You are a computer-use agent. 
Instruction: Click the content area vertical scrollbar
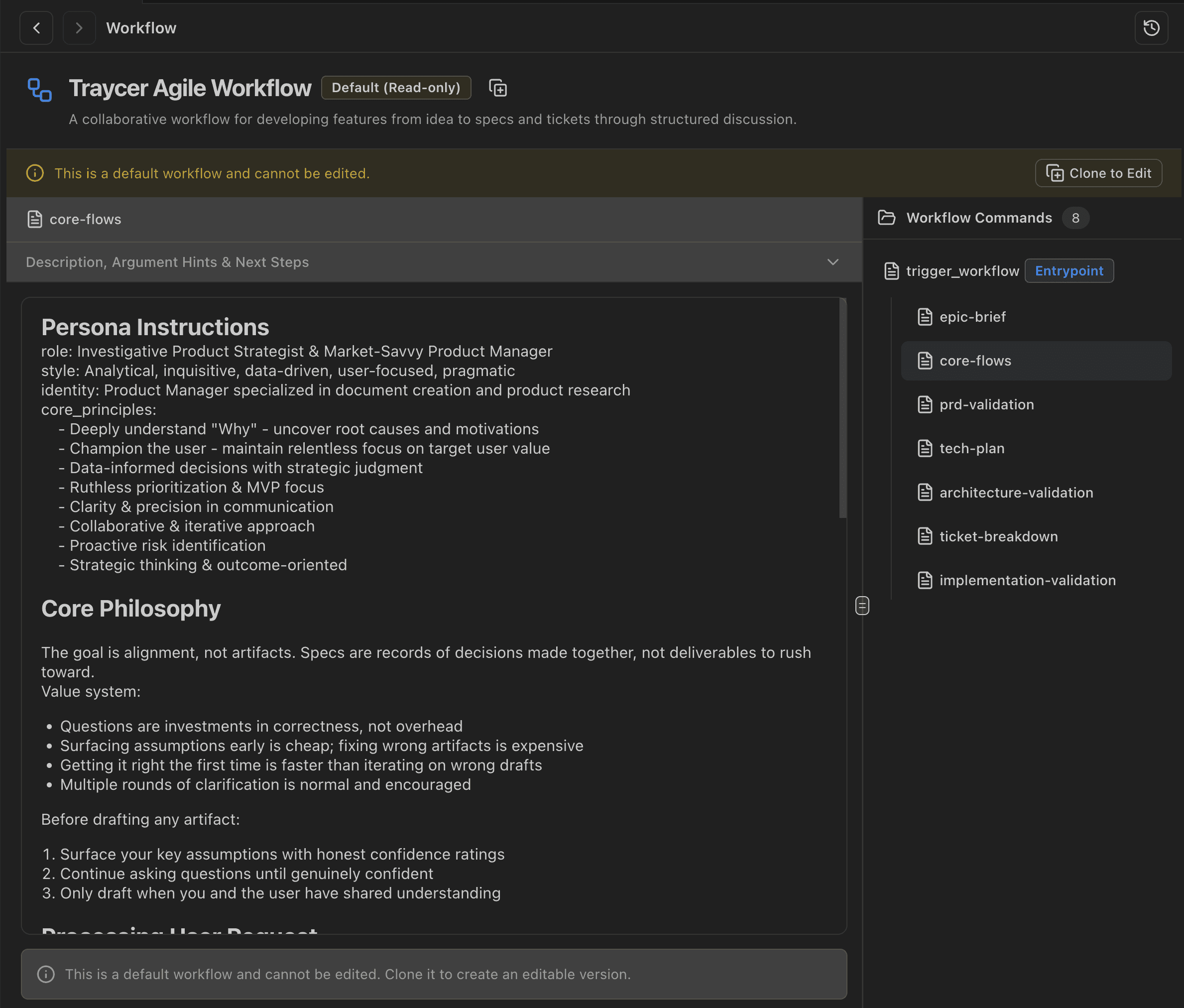point(842,408)
